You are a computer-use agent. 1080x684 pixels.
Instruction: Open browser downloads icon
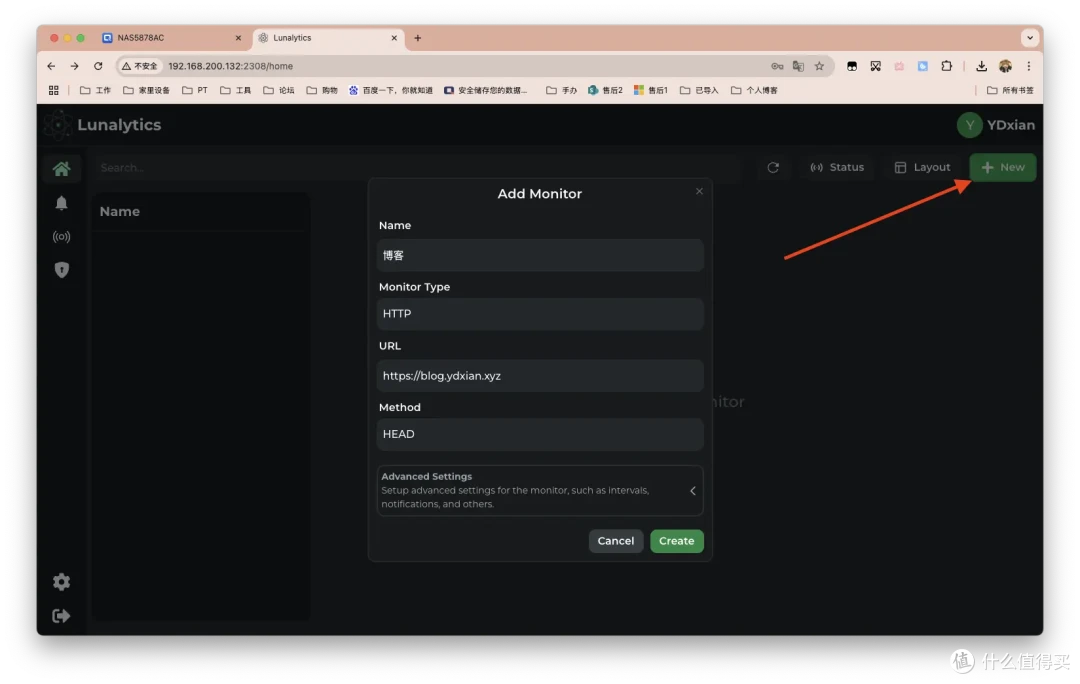tap(982, 66)
